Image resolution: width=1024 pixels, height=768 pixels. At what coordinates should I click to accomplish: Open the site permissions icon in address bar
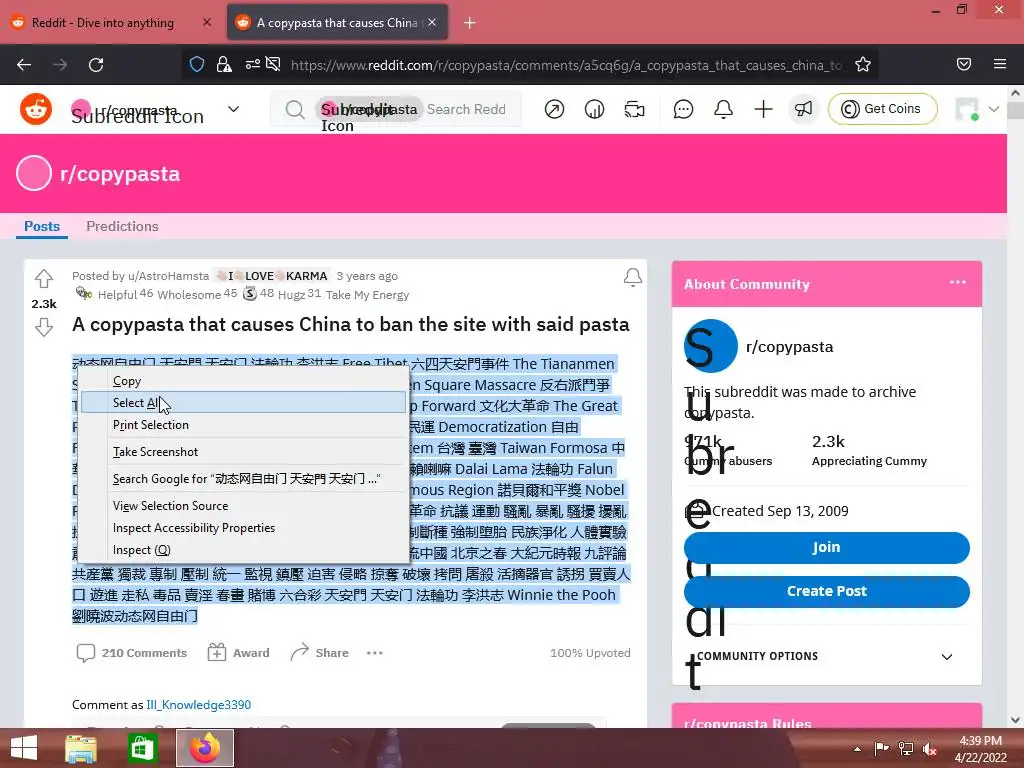[x=253, y=65]
